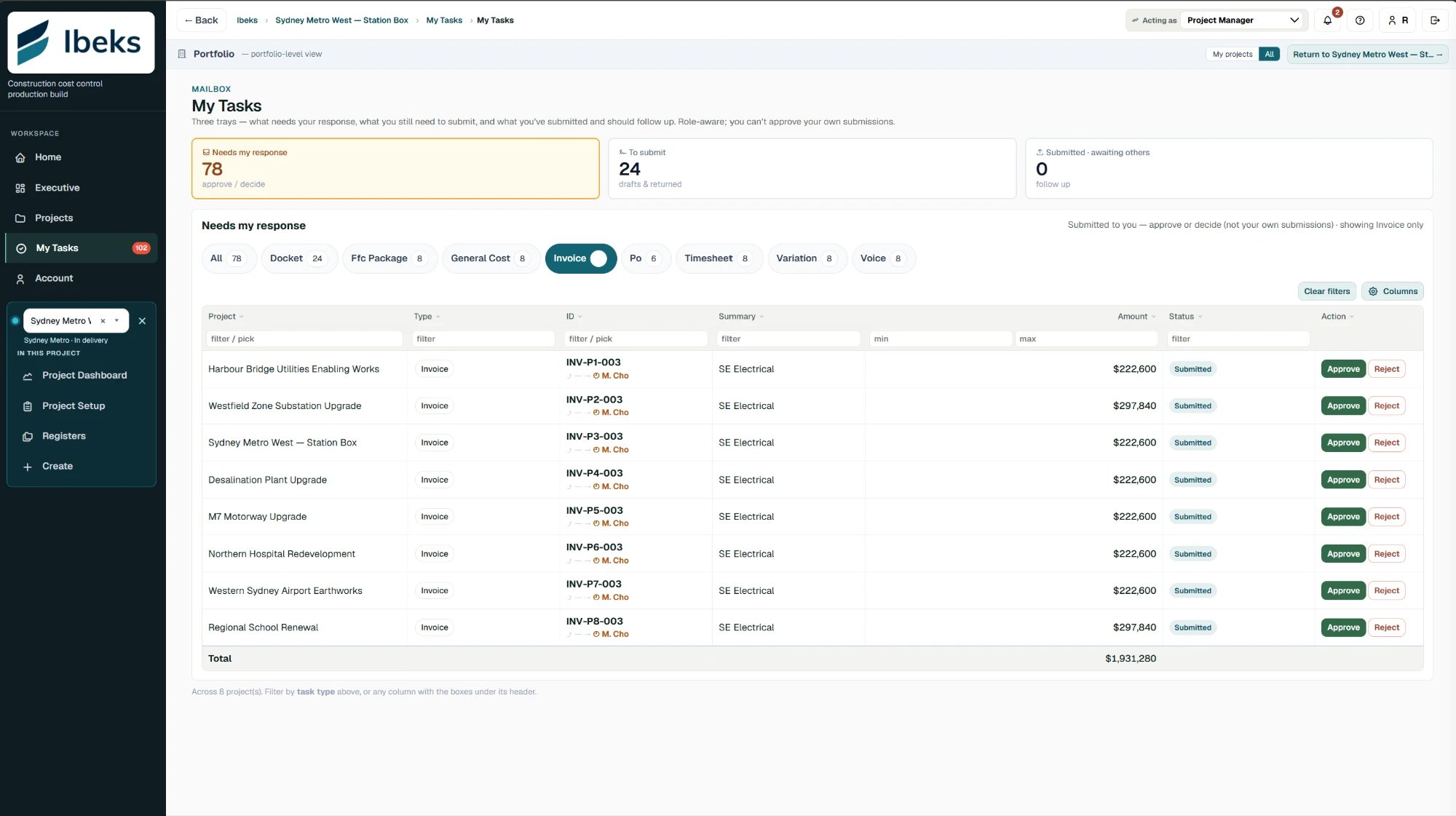Click the Project filter input
The height and width of the screenshot is (816, 1456).
click(x=304, y=339)
